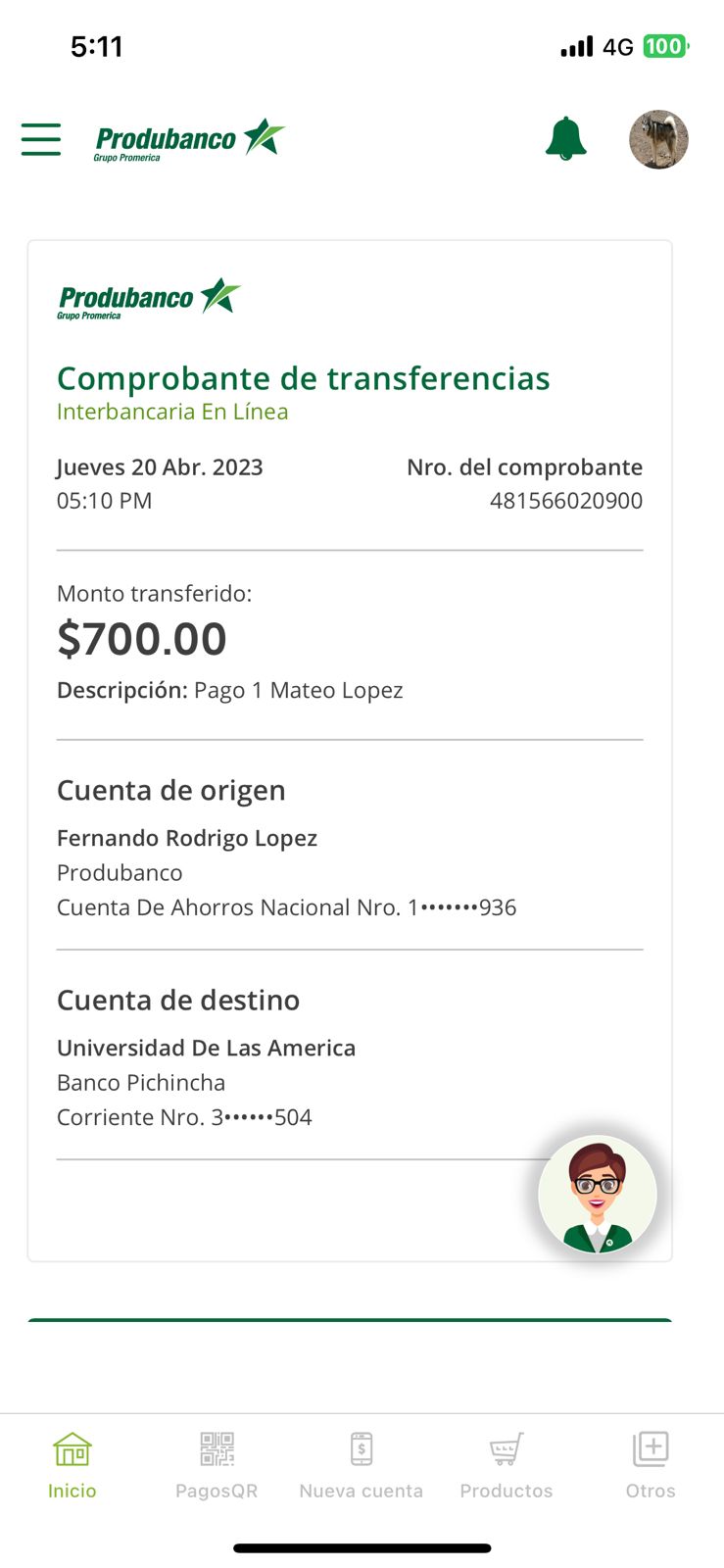Tap the Inicio house icon
724x1568 pixels.
[72, 1448]
